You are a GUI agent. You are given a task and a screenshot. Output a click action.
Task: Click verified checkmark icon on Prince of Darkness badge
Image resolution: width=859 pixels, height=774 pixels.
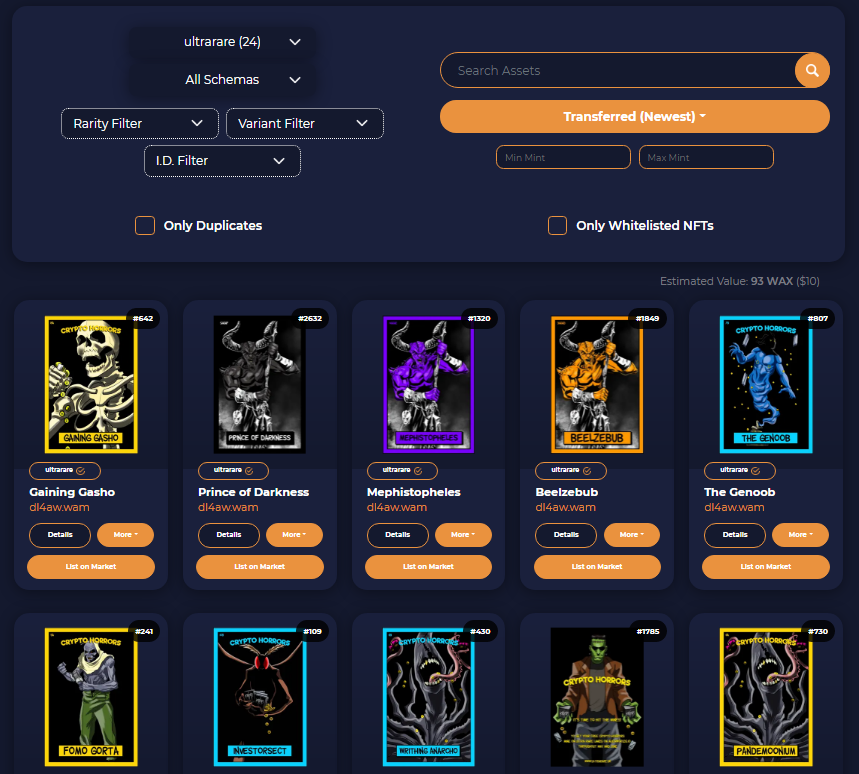(x=249, y=471)
